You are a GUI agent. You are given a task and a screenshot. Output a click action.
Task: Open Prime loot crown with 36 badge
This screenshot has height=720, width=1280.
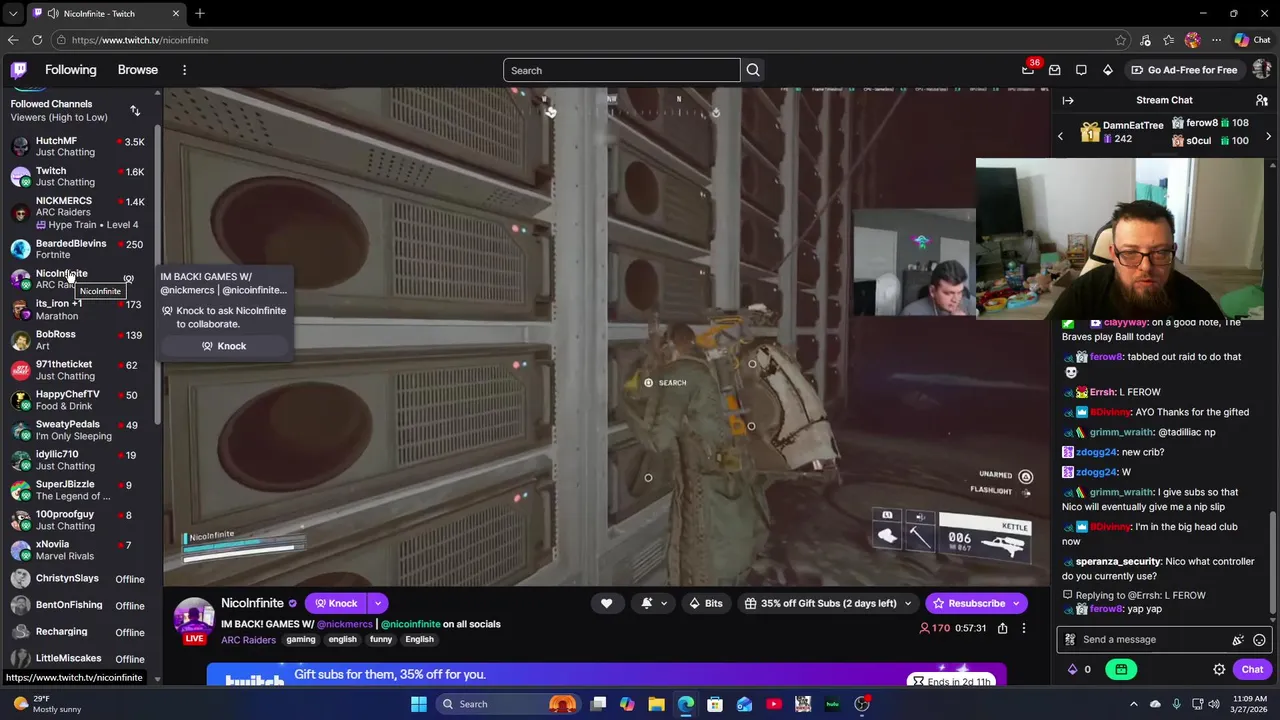point(1028,69)
